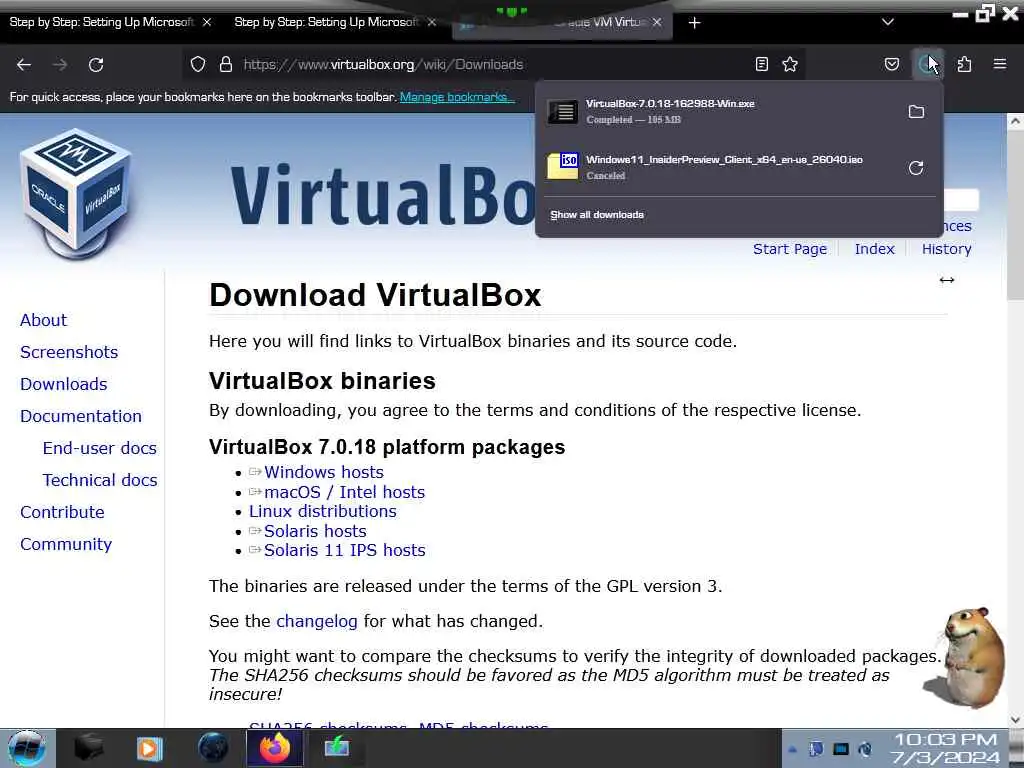Click the Solaris hosts link

point(315,531)
